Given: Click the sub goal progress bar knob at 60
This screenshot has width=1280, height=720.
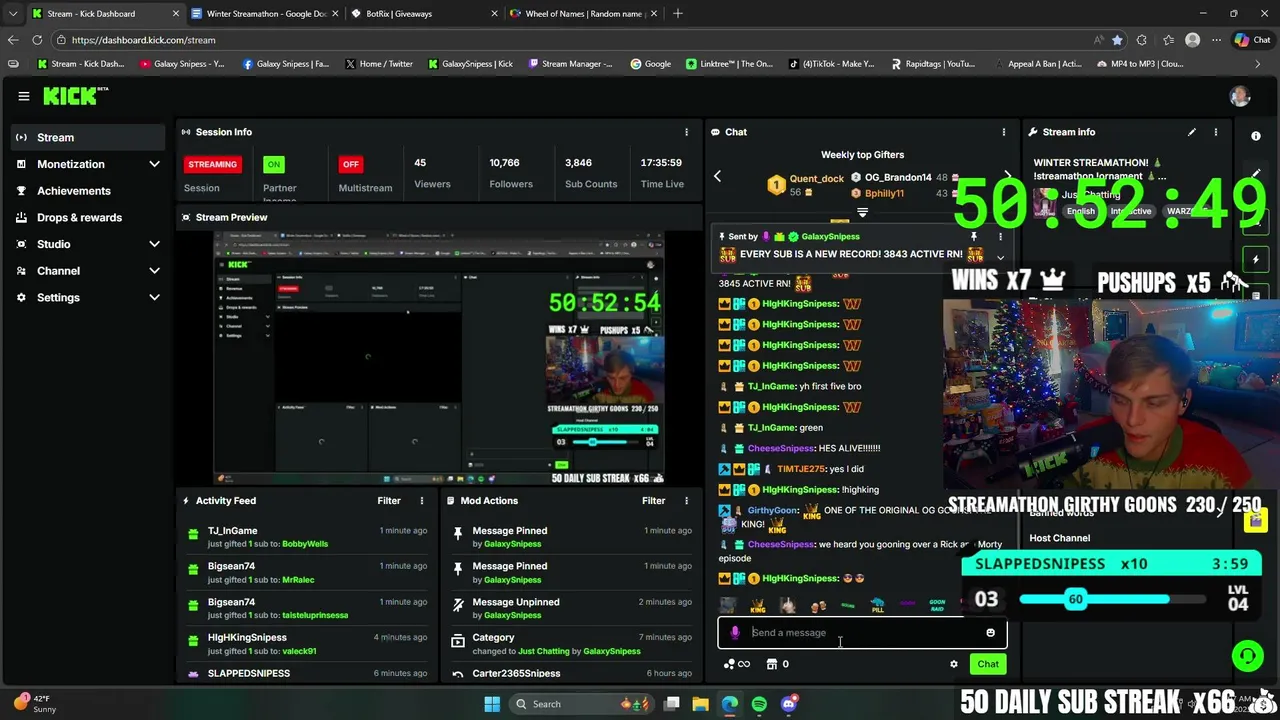Looking at the screenshot, I should [x=1075, y=599].
